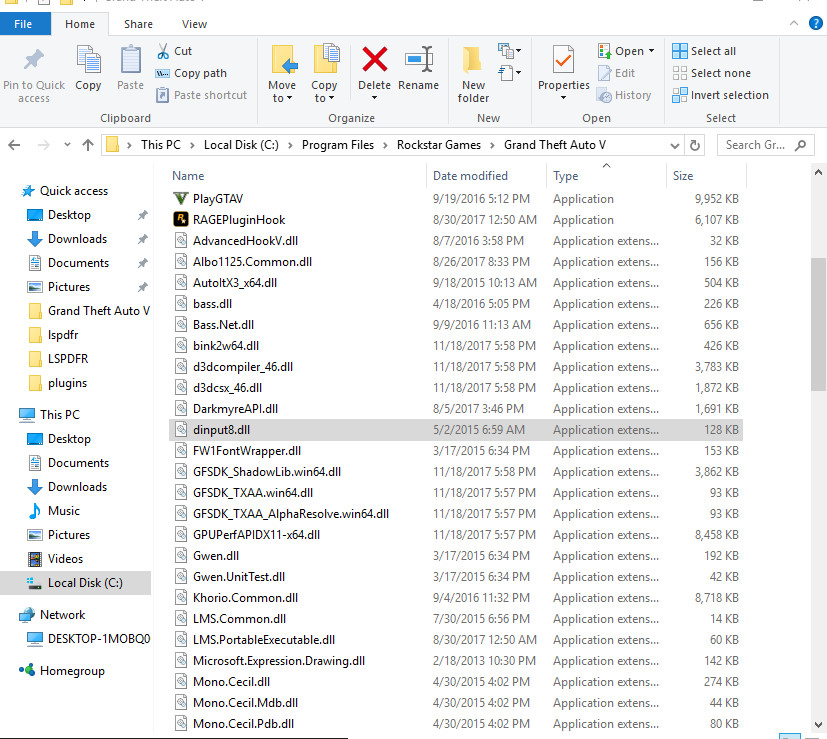This screenshot has height=739, width=827.
Task: Select the dinput8.dll file
Action: (x=456, y=430)
